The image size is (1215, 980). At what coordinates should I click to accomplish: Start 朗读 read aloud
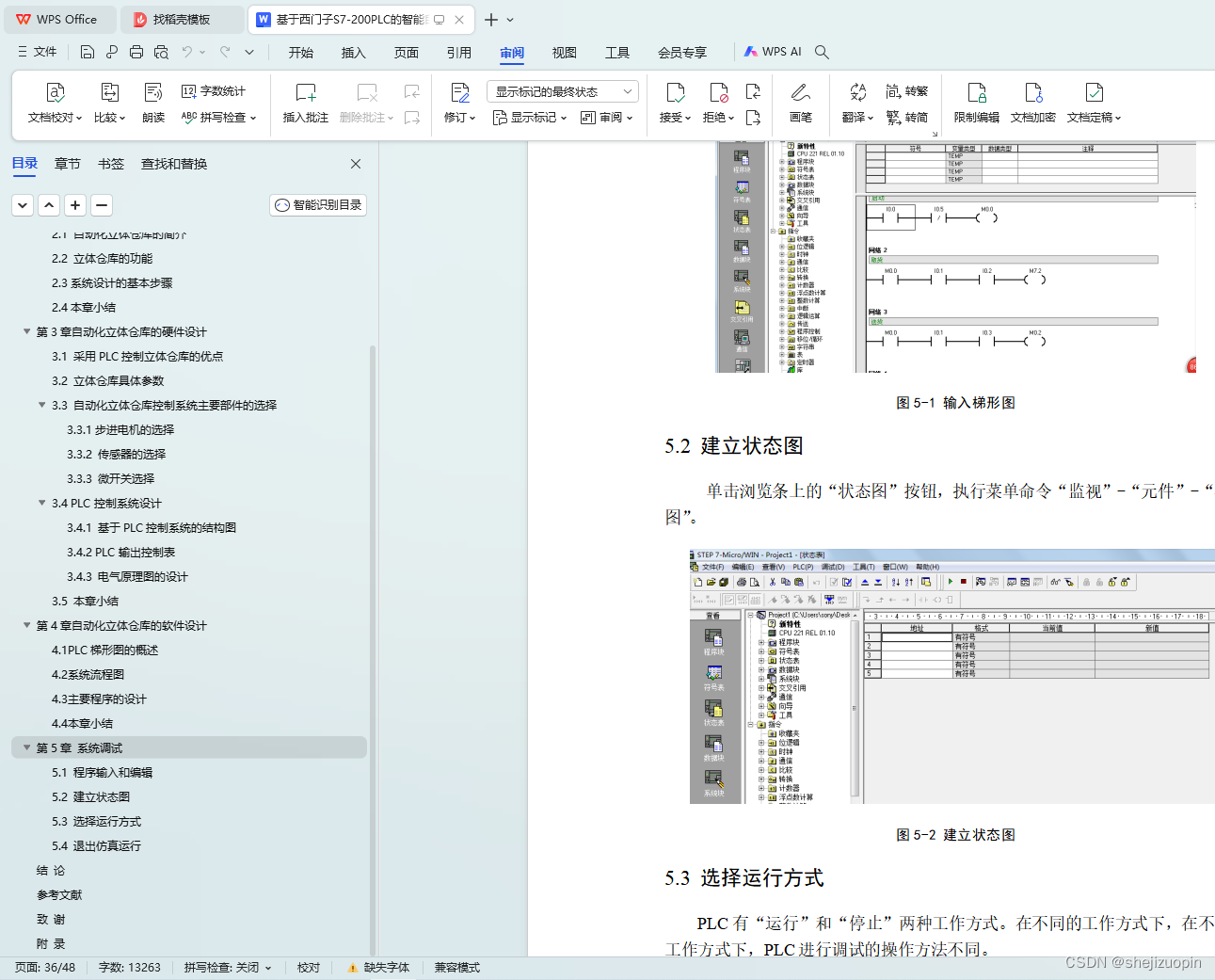153,104
